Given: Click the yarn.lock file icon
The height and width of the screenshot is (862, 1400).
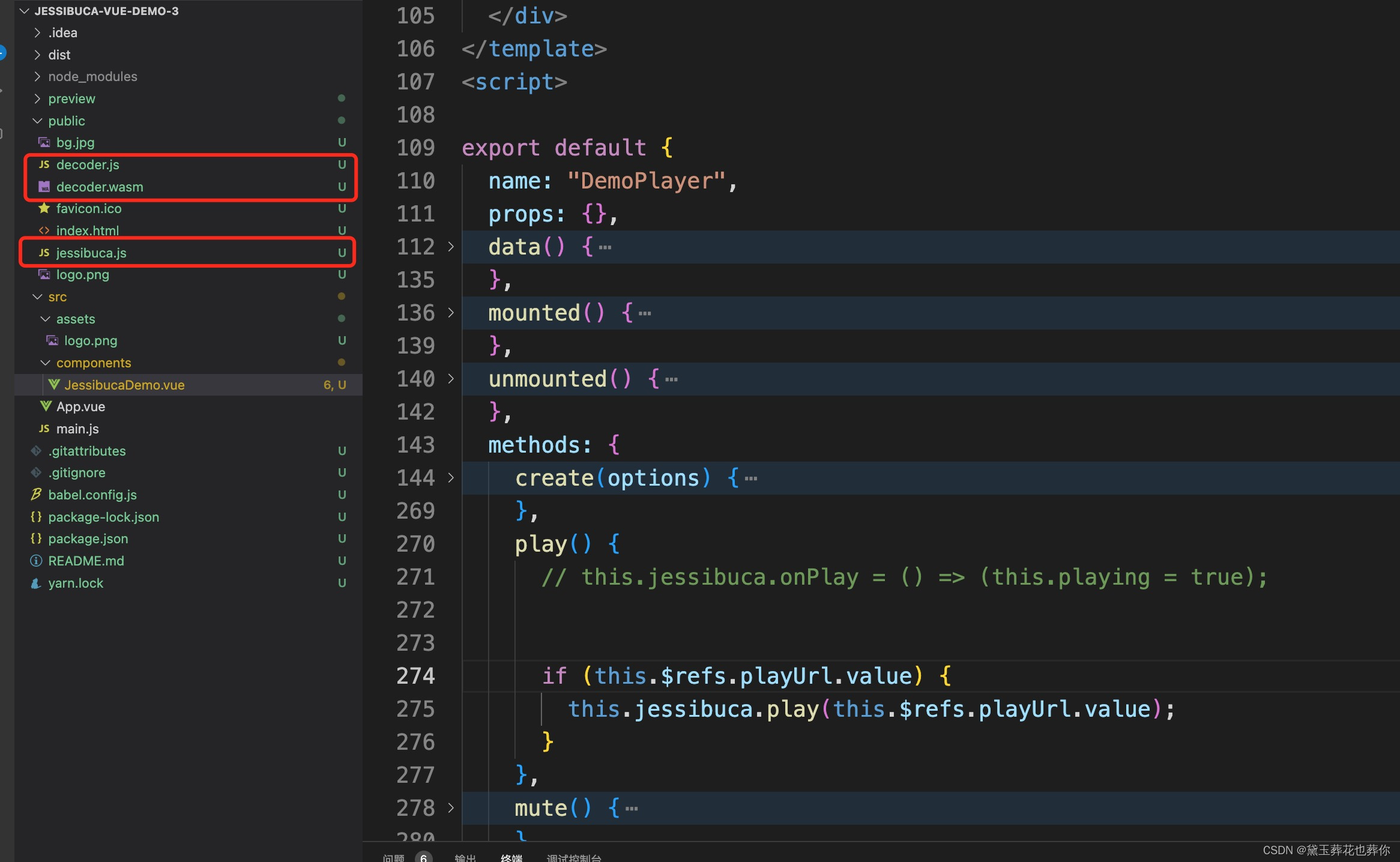Looking at the screenshot, I should [36, 583].
